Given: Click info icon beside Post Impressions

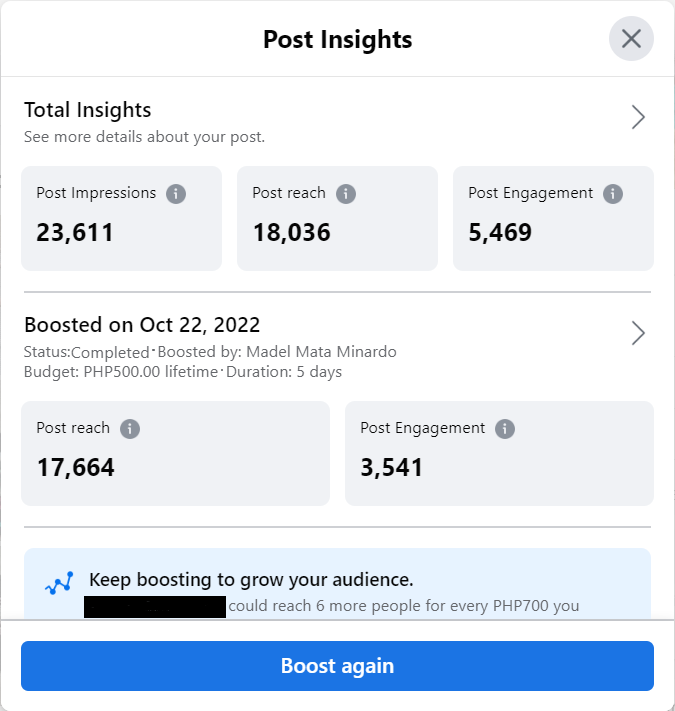Looking at the screenshot, I should tap(176, 194).
